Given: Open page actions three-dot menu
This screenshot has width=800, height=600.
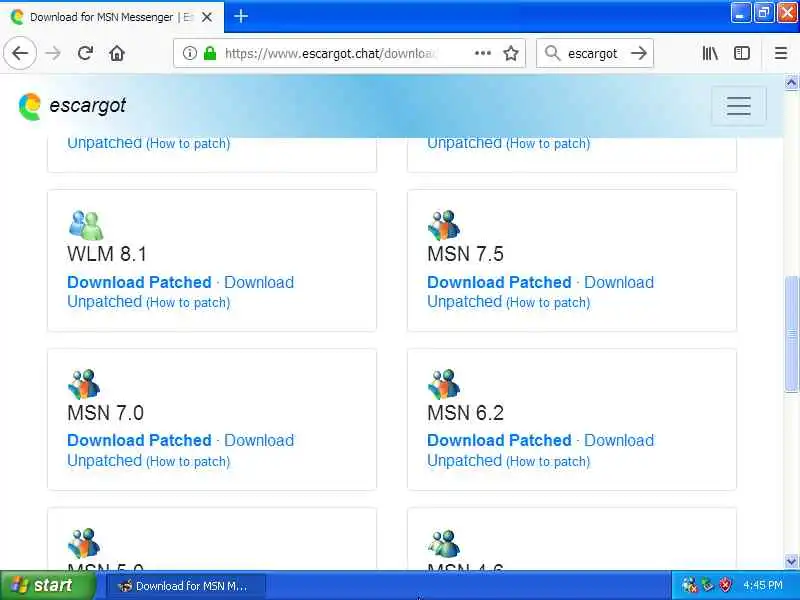Looking at the screenshot, I should (x=483, y=53).
